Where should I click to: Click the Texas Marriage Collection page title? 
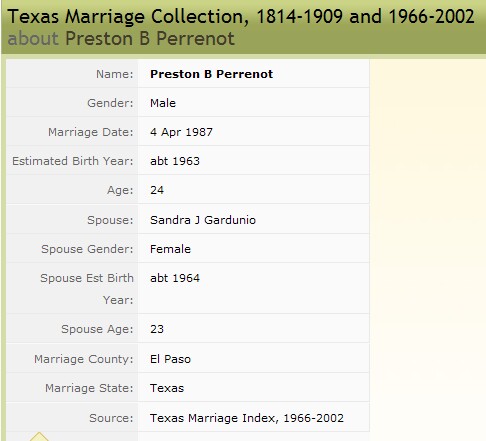(241, 16)
